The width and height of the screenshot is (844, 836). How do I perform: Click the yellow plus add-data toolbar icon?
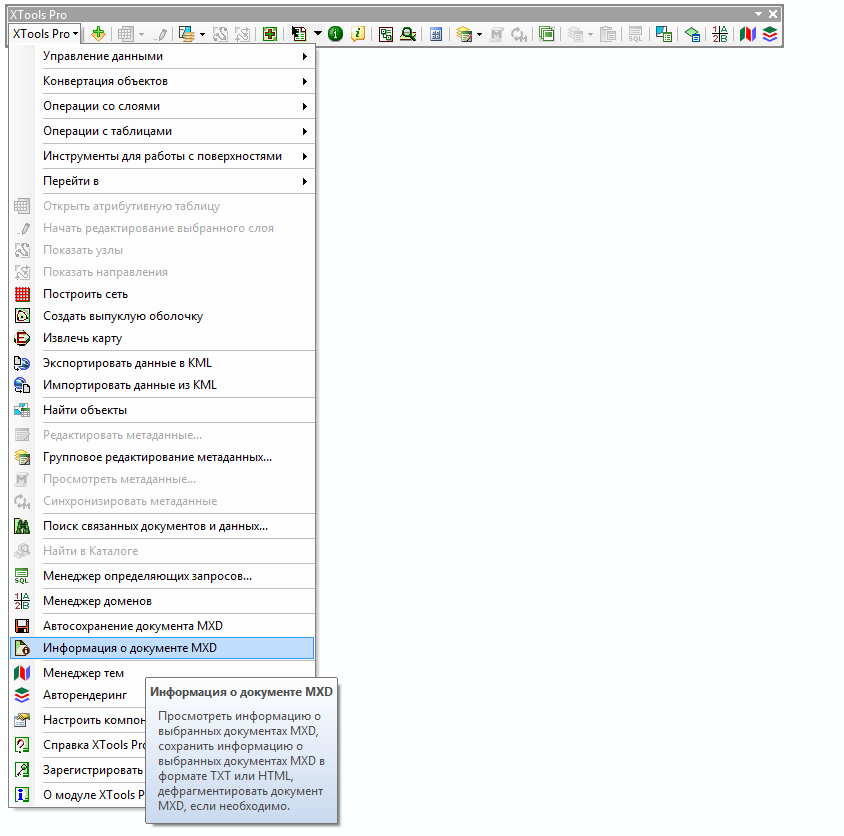pyautogui.click(x=98, y=34)
